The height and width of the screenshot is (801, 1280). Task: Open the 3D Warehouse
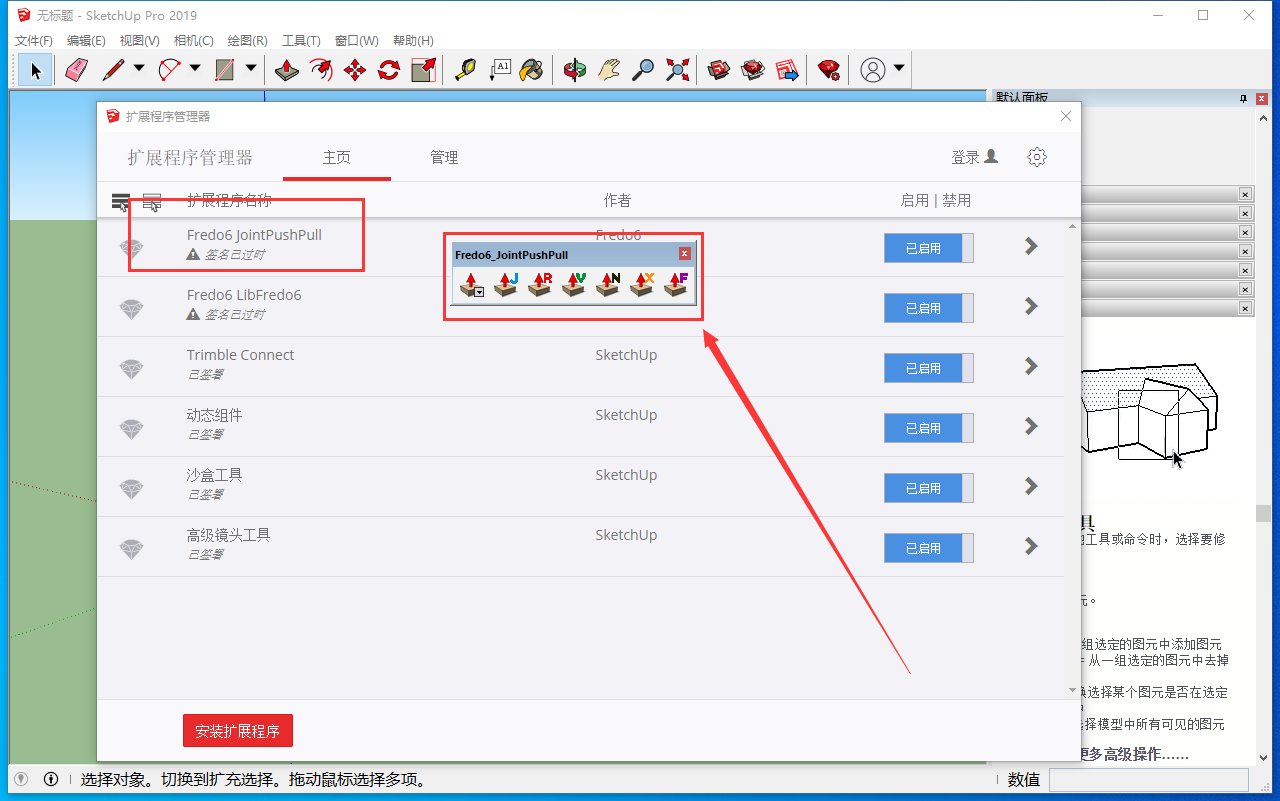[719, 70]
